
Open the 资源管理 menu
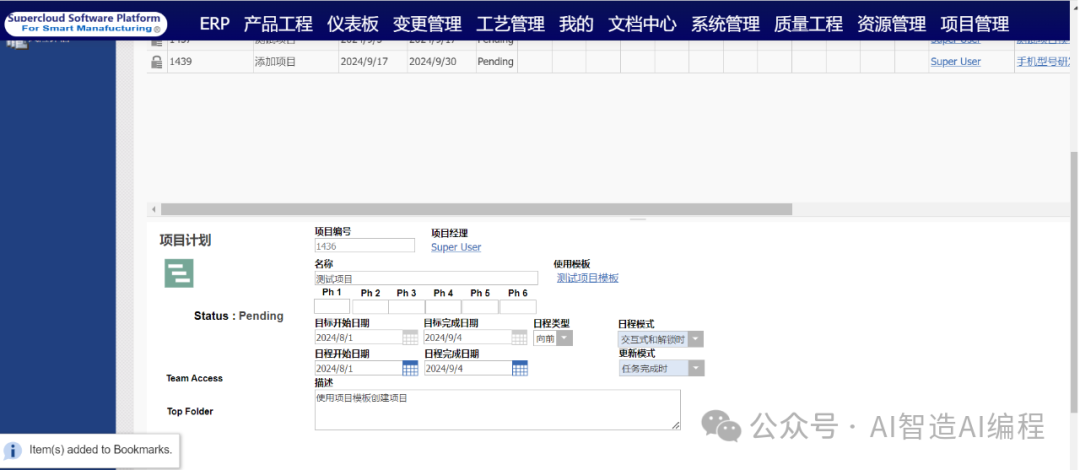[x=892, y=25]
